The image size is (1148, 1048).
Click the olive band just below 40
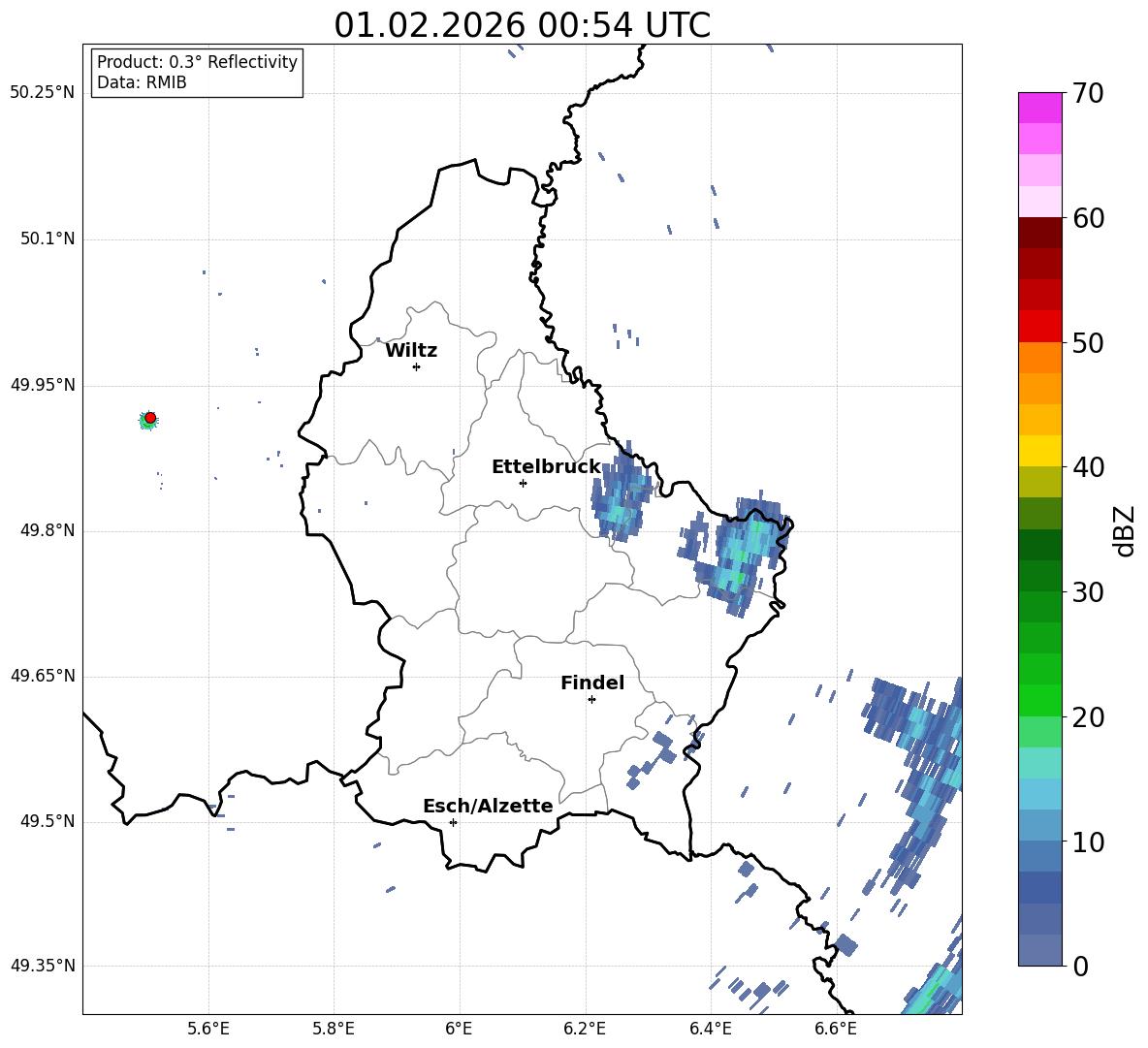(x=1039, y=482)
